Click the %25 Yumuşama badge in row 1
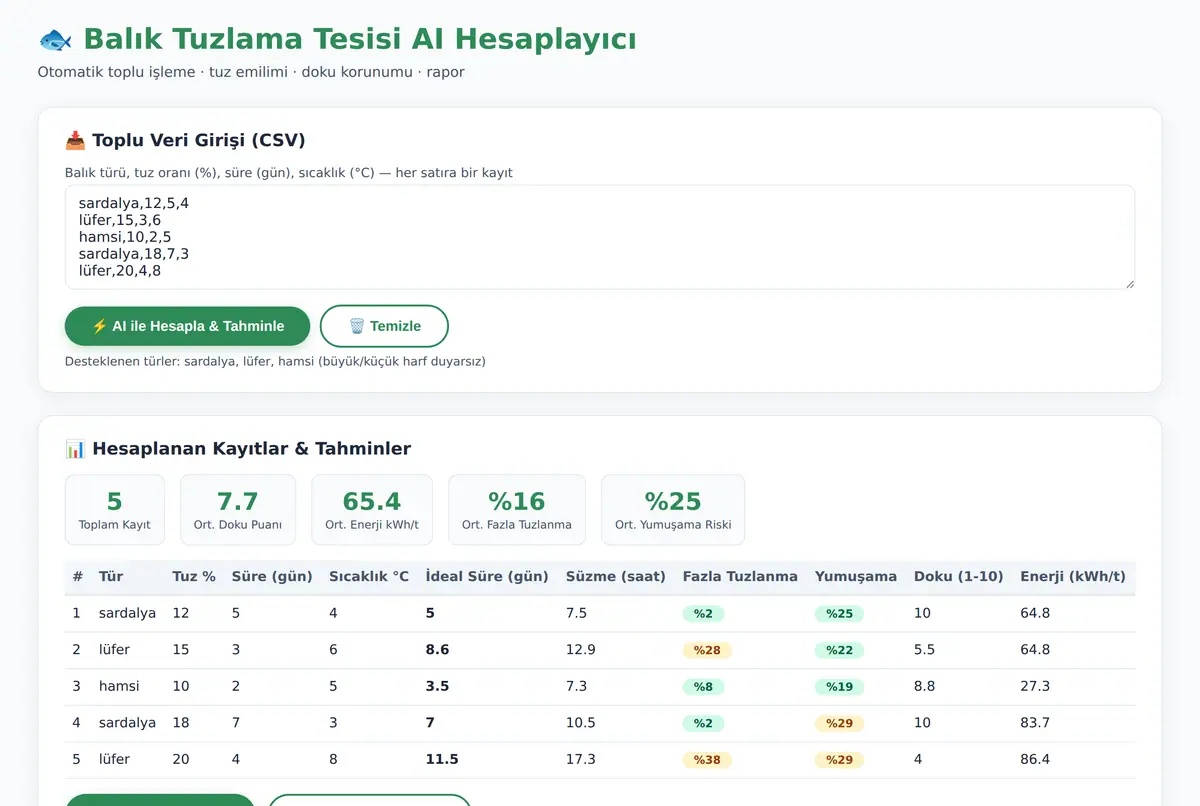 point(839,613)
